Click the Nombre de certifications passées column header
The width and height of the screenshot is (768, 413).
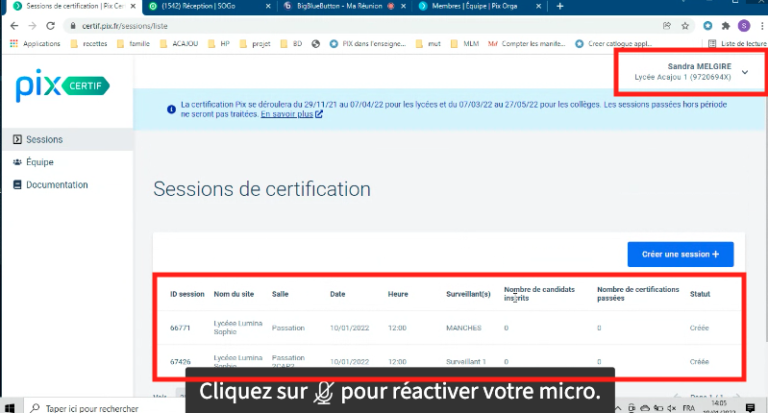pos(638,293)
